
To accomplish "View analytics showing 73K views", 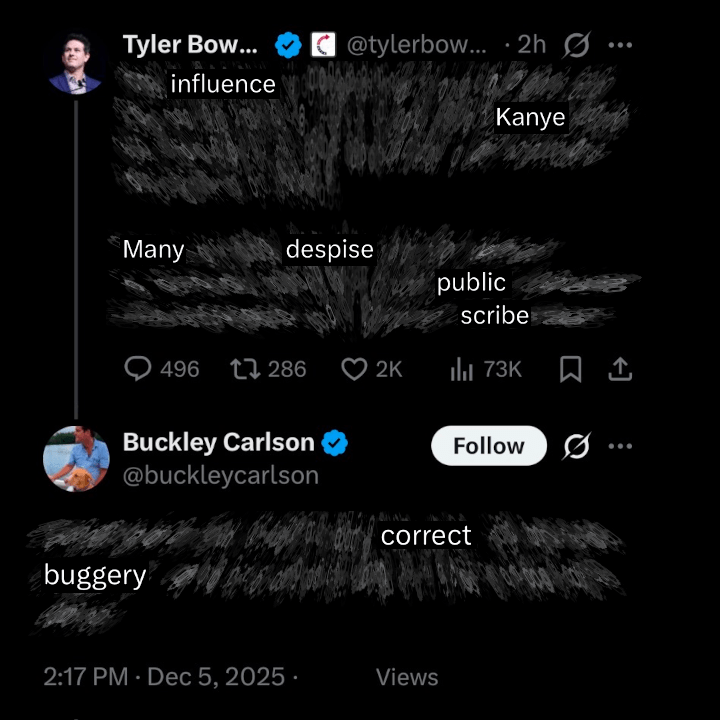I will [462, 370].
